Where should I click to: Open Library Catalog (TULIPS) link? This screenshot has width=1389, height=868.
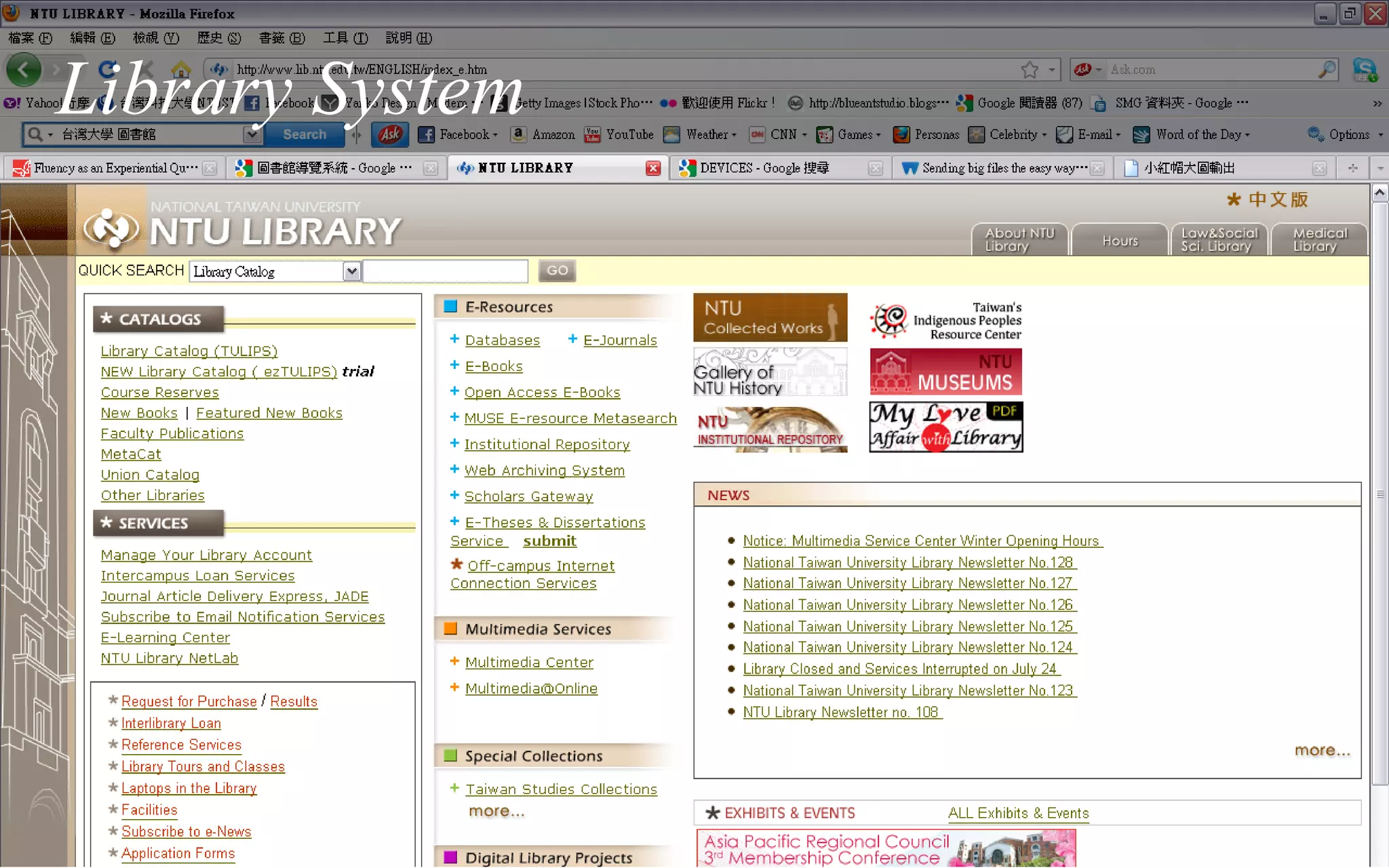click(189, 351)
